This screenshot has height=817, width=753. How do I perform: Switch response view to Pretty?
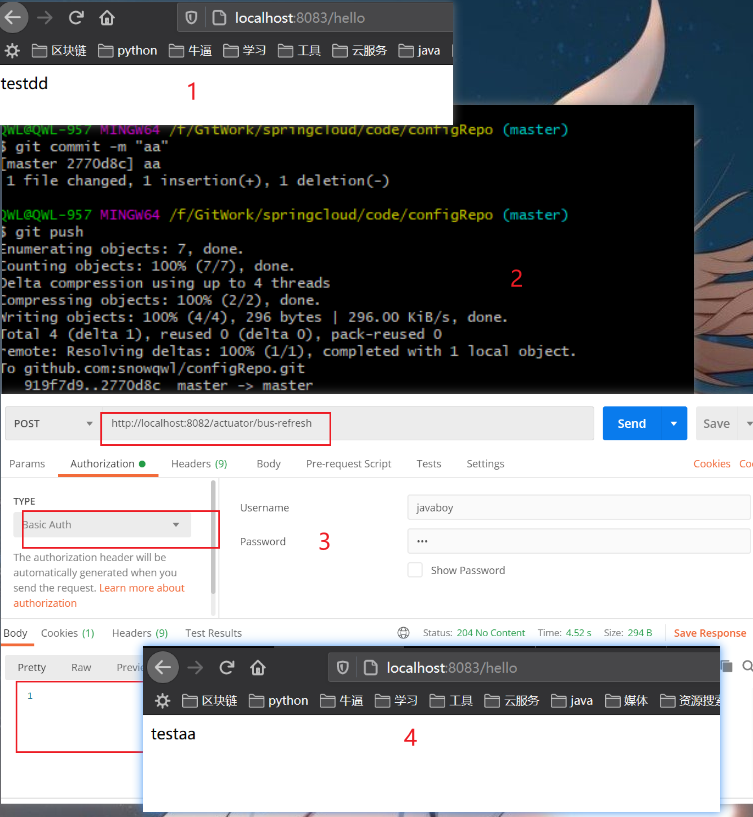(32, 667)
